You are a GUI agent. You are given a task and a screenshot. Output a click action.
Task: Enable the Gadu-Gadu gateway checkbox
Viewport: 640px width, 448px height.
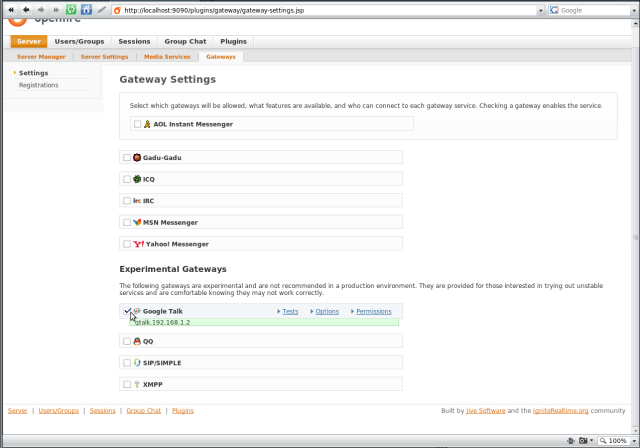[127, 157]
